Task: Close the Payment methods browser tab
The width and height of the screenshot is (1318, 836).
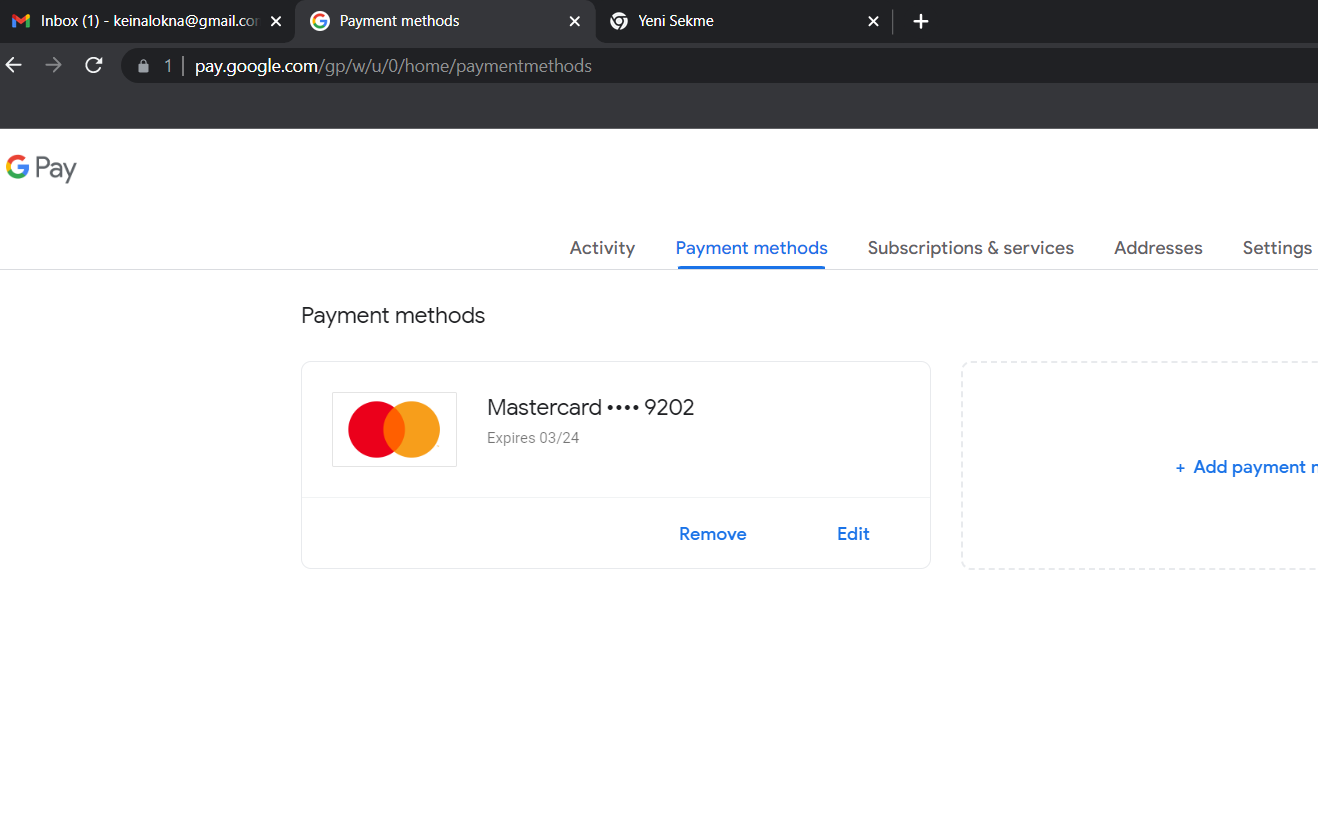Action: (x=575, y=21)
